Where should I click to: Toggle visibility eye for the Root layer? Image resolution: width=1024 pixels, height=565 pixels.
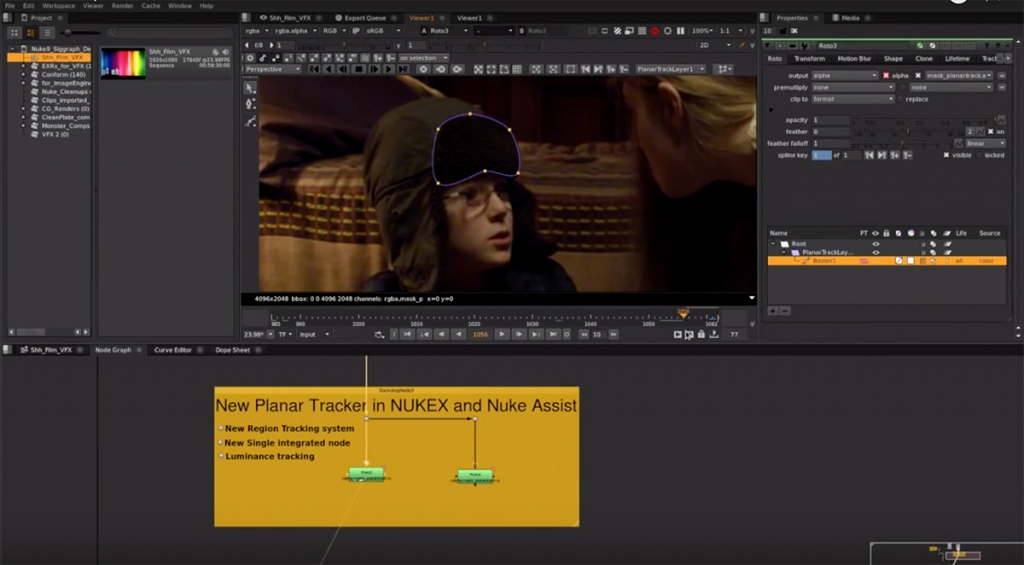pos(876,243)
